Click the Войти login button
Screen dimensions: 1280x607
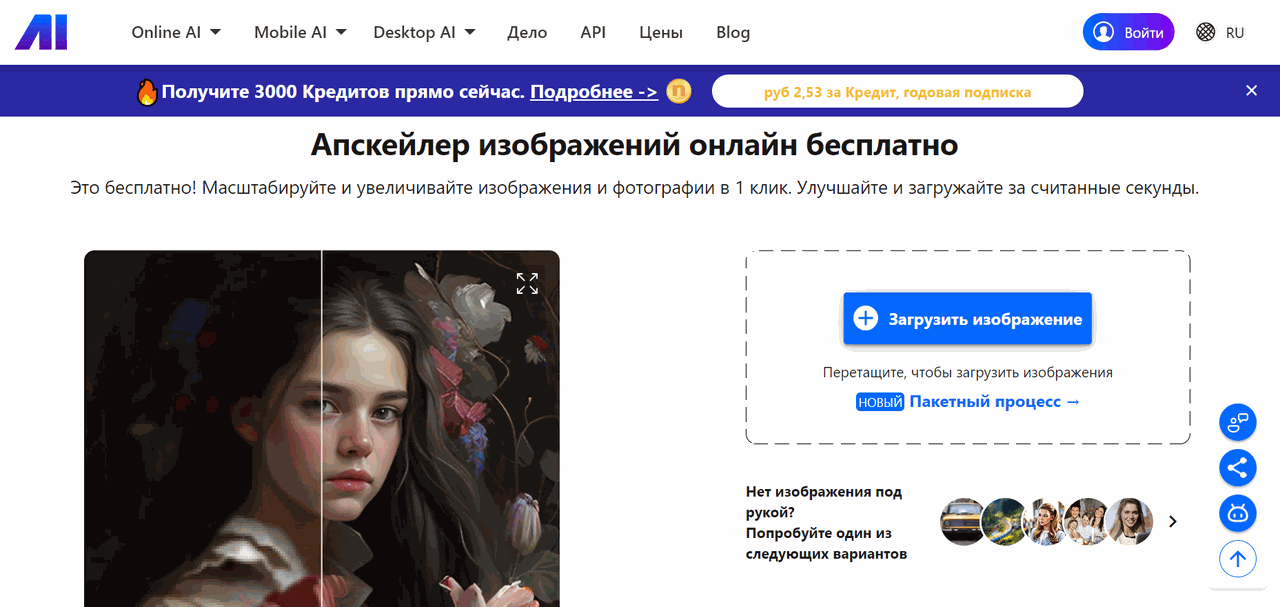pos(1128,32)
